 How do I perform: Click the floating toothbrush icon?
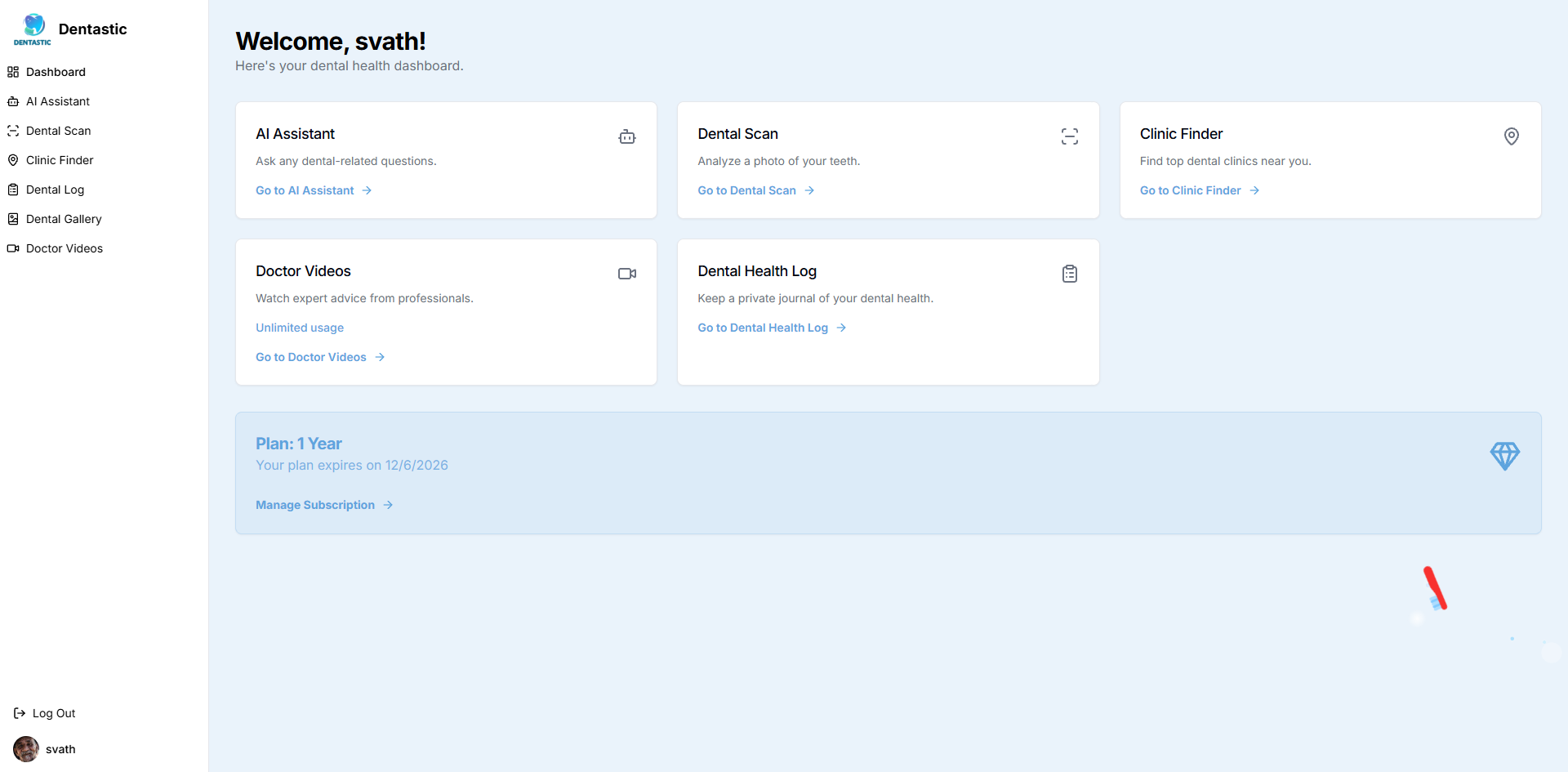pos(1435,589)
